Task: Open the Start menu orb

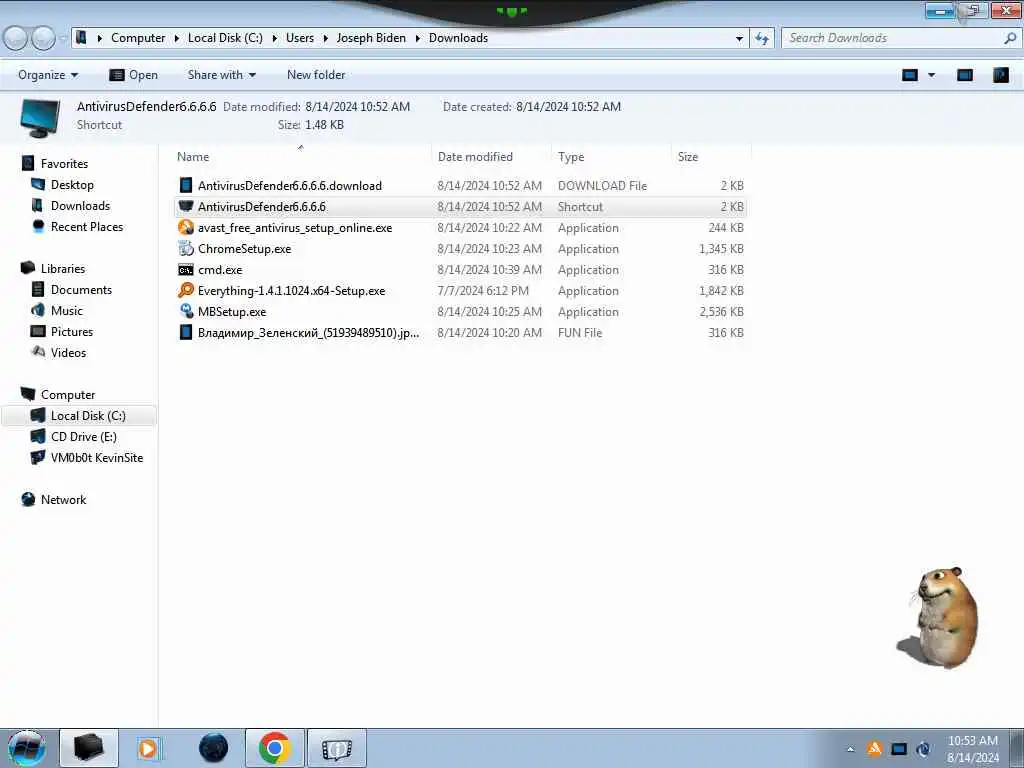Action: (x=26, y=748)
